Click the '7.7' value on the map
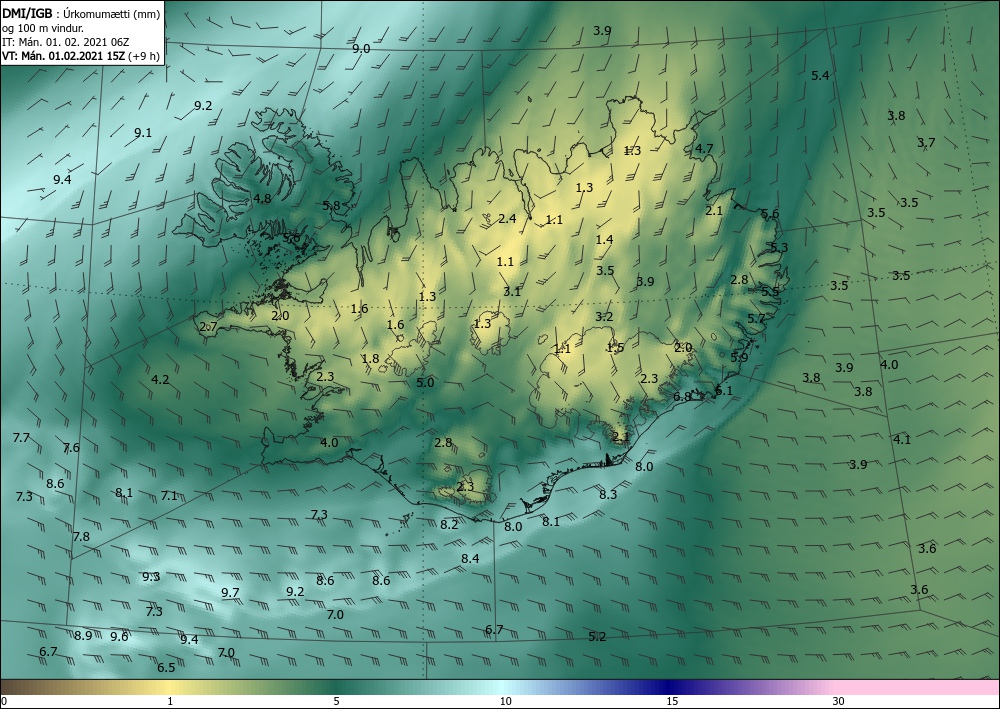Screen dimensions: 1000x709 point(21,437)
